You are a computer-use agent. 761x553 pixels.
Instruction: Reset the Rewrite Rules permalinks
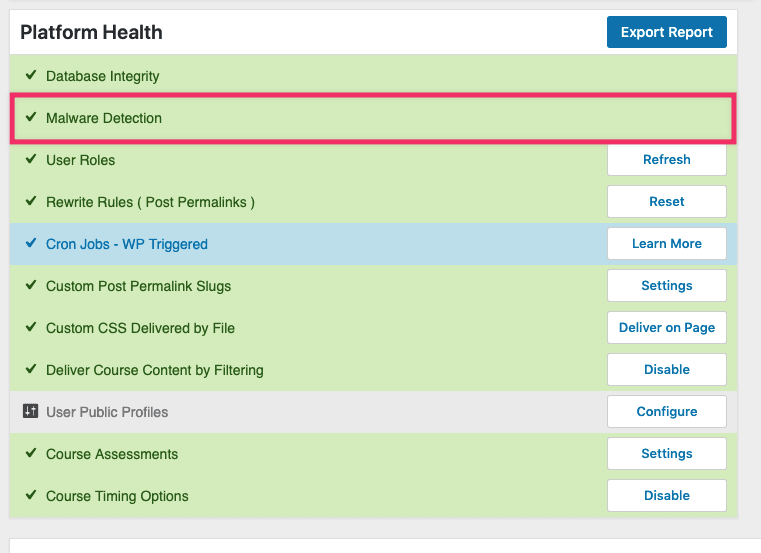tap(666, 201)
